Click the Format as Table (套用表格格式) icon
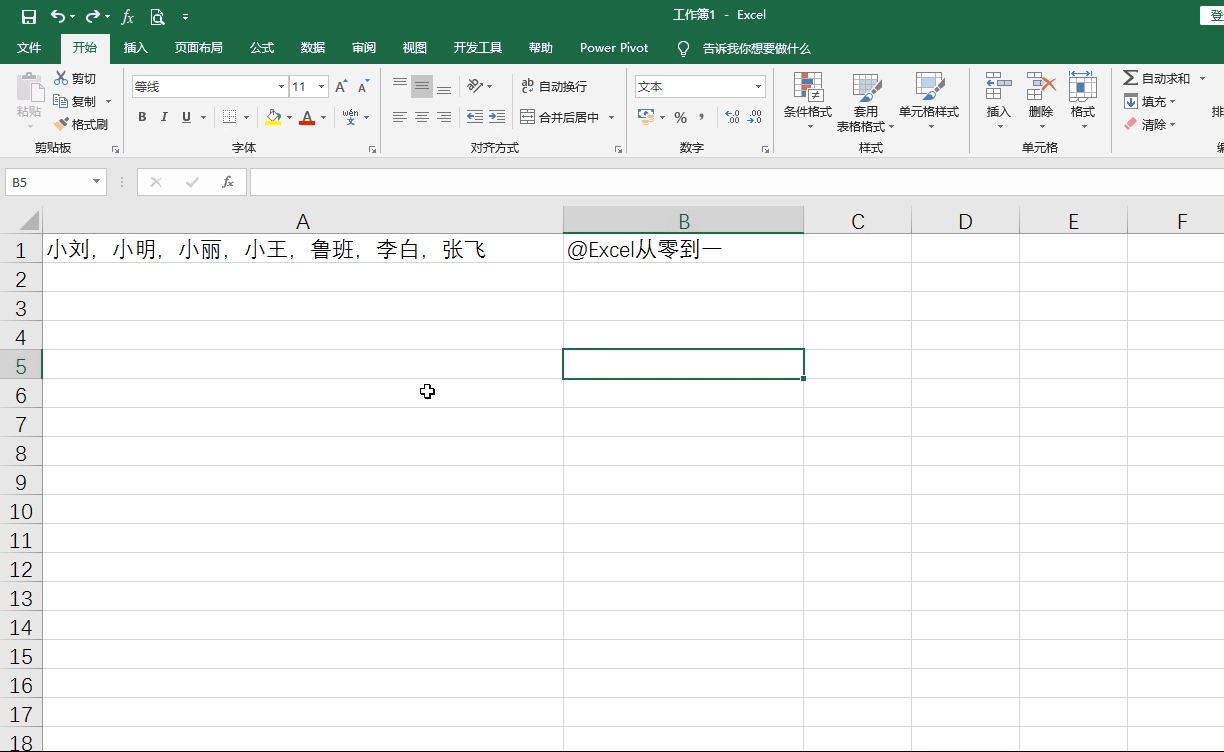The width and height of the screenshot is (1224, 752). tap(866, 100)
